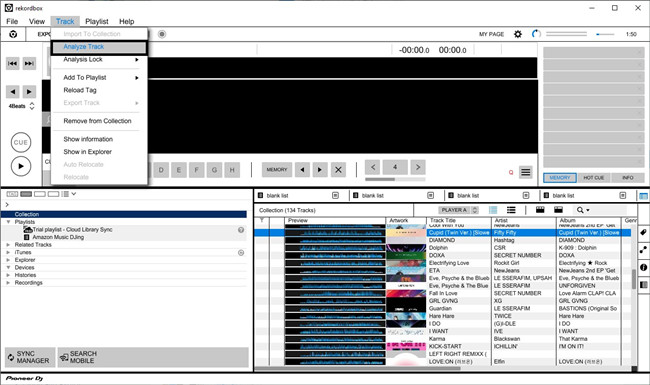Adjust the master volume slider
Screen dimensions: 650x385
605,34
